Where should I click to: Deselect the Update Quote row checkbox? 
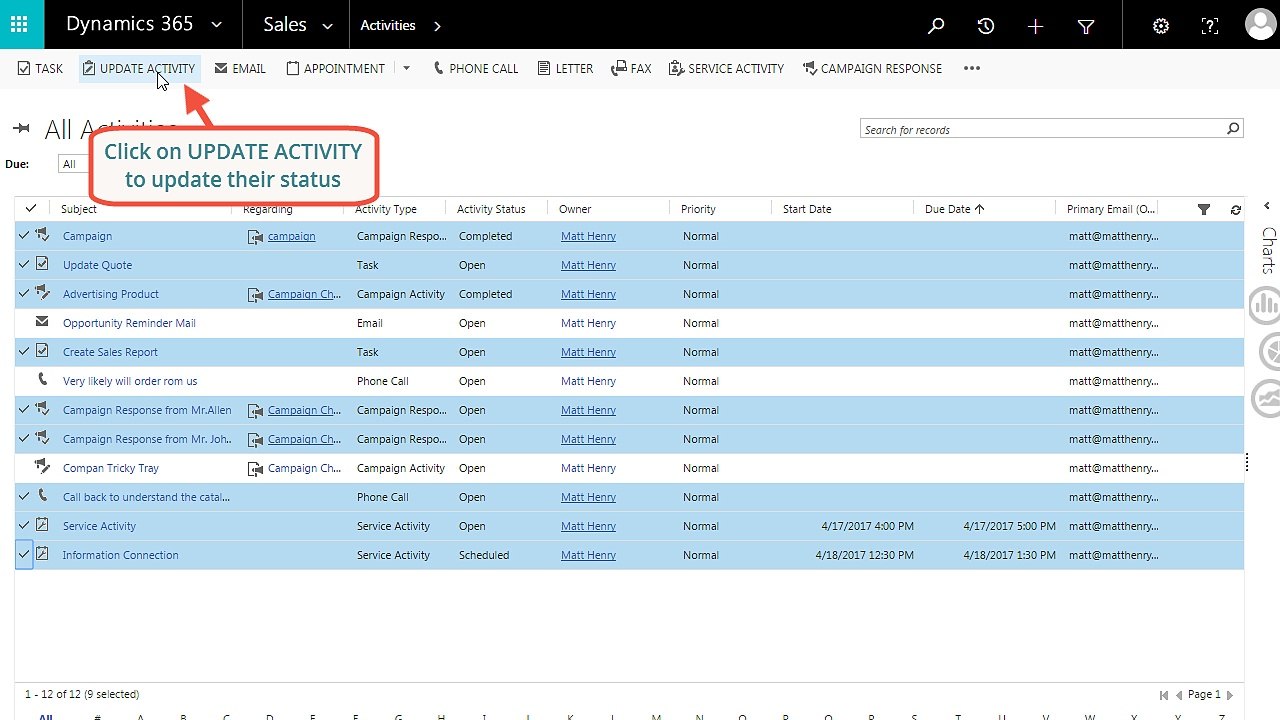[24, 265]
